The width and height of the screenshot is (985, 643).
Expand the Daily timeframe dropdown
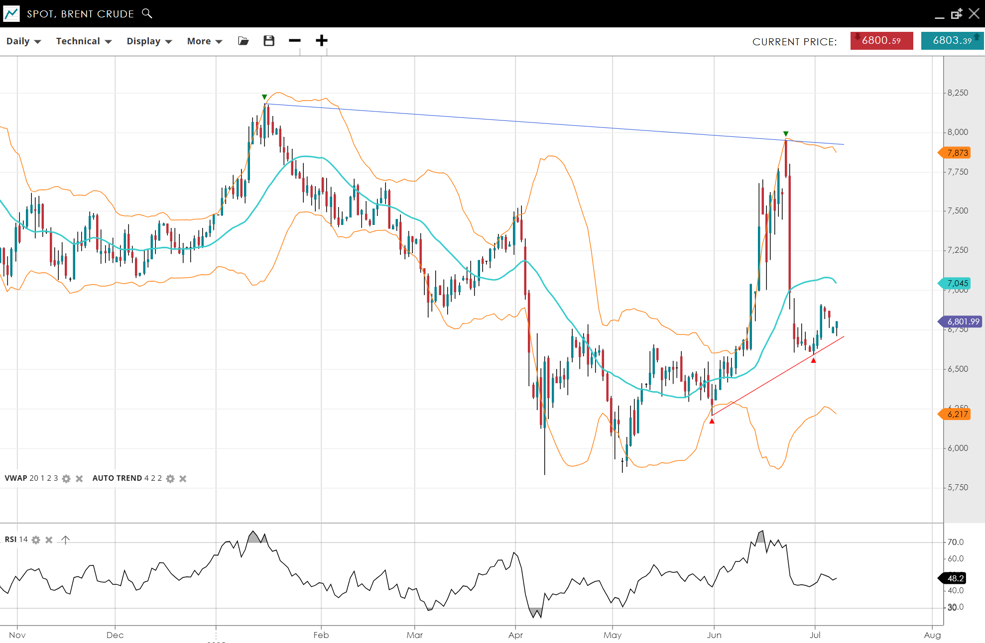click(23, 42)
